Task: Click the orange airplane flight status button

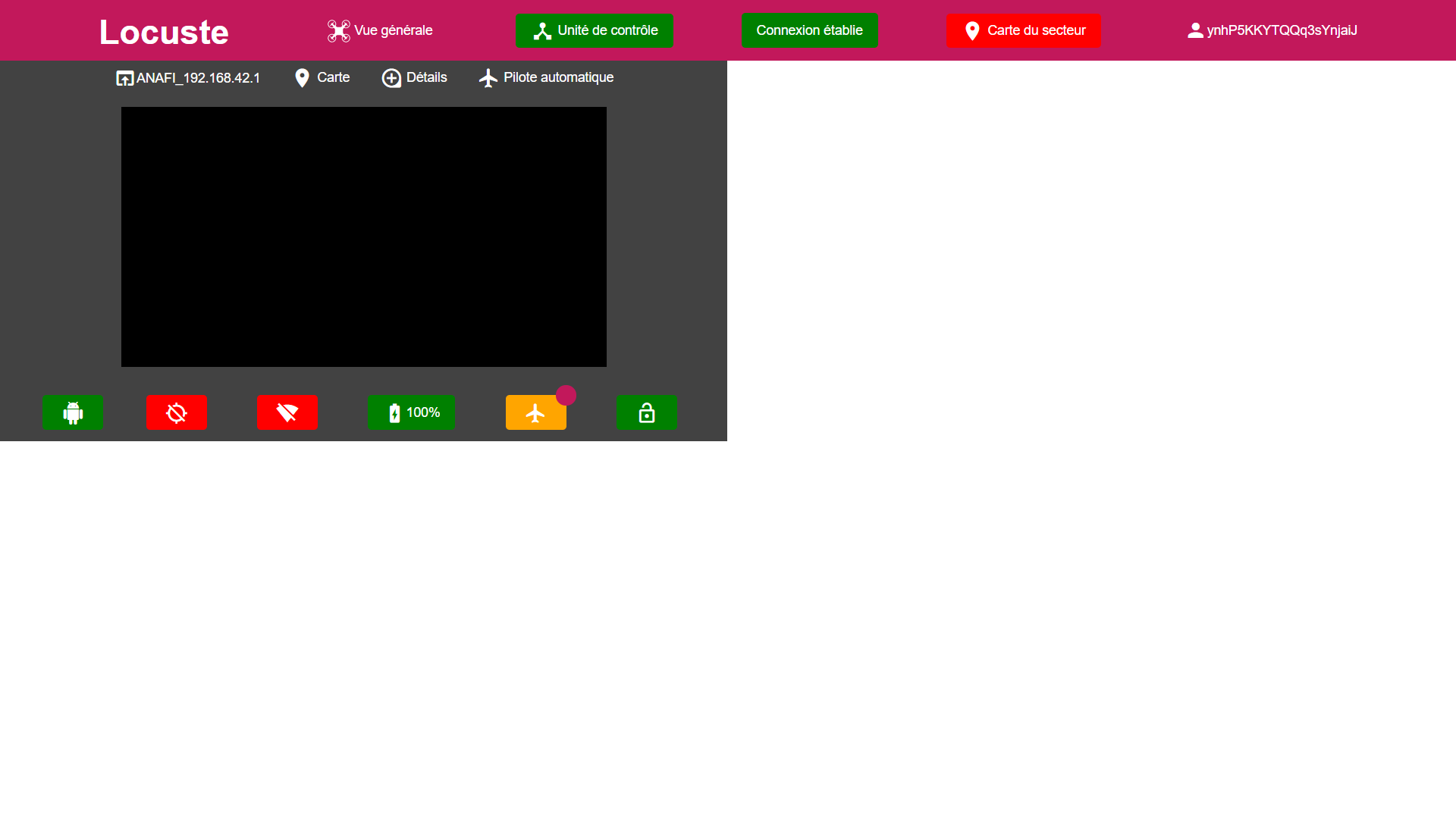Action: pos(536,412)
